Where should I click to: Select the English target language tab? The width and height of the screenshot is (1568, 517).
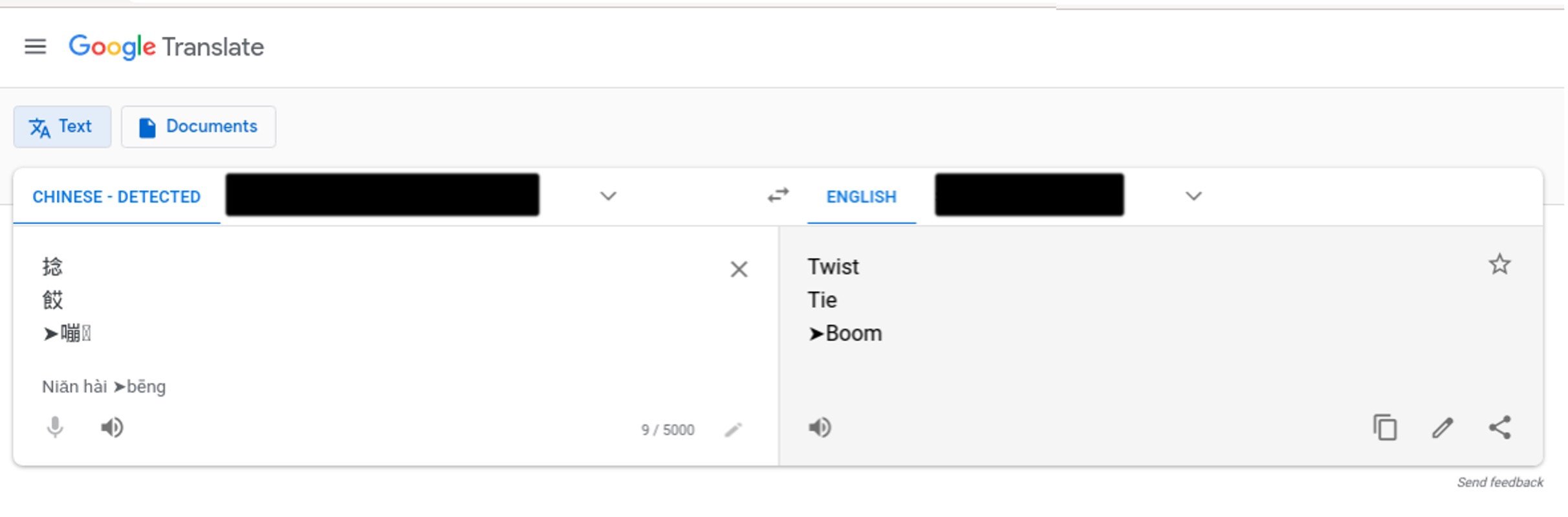point(861,197)
